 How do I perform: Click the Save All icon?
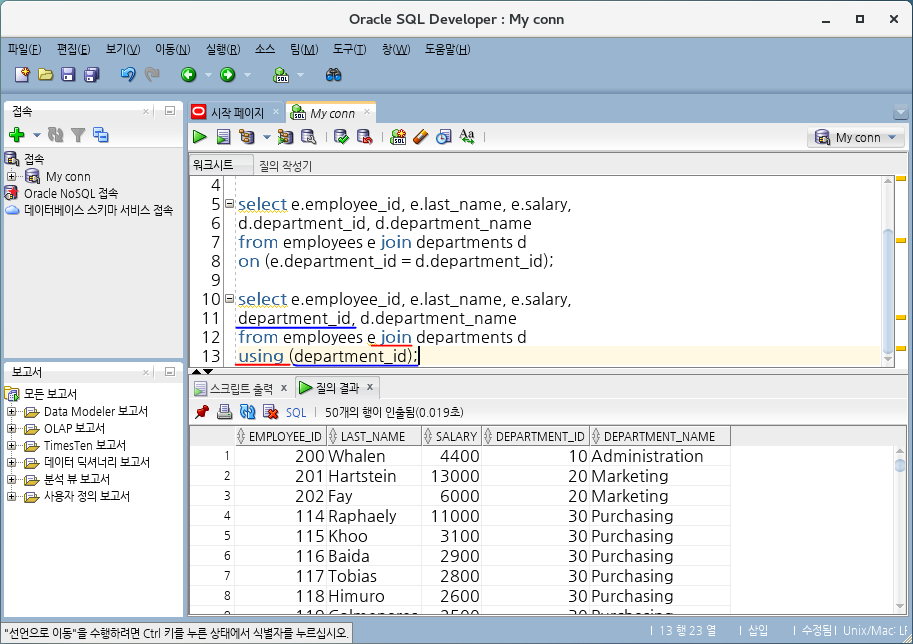pyautogui.click(x=91, y=75)
